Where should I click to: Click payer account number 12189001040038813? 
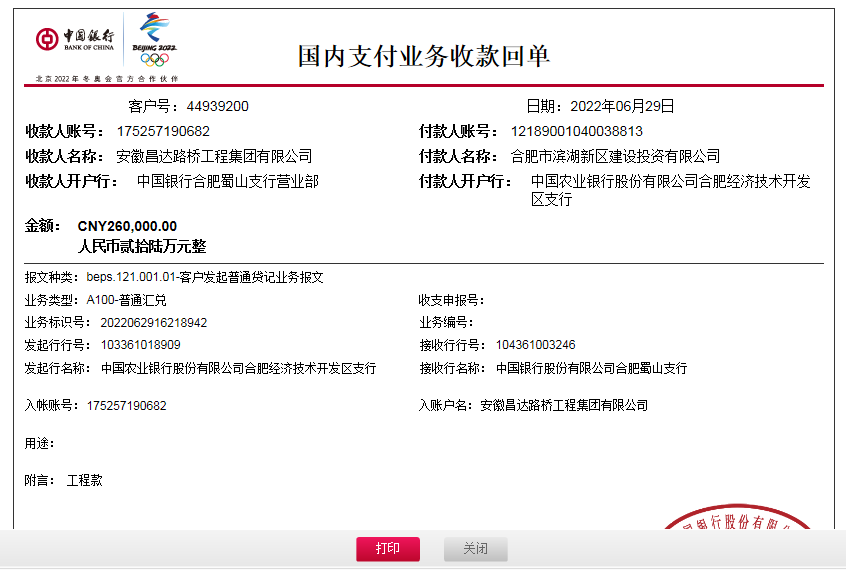[576, 131]
